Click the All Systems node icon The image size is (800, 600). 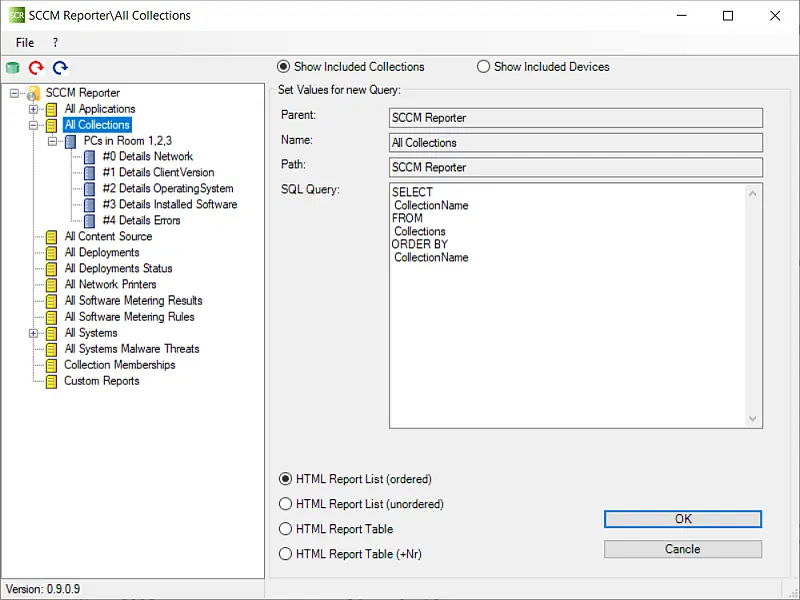52,333
